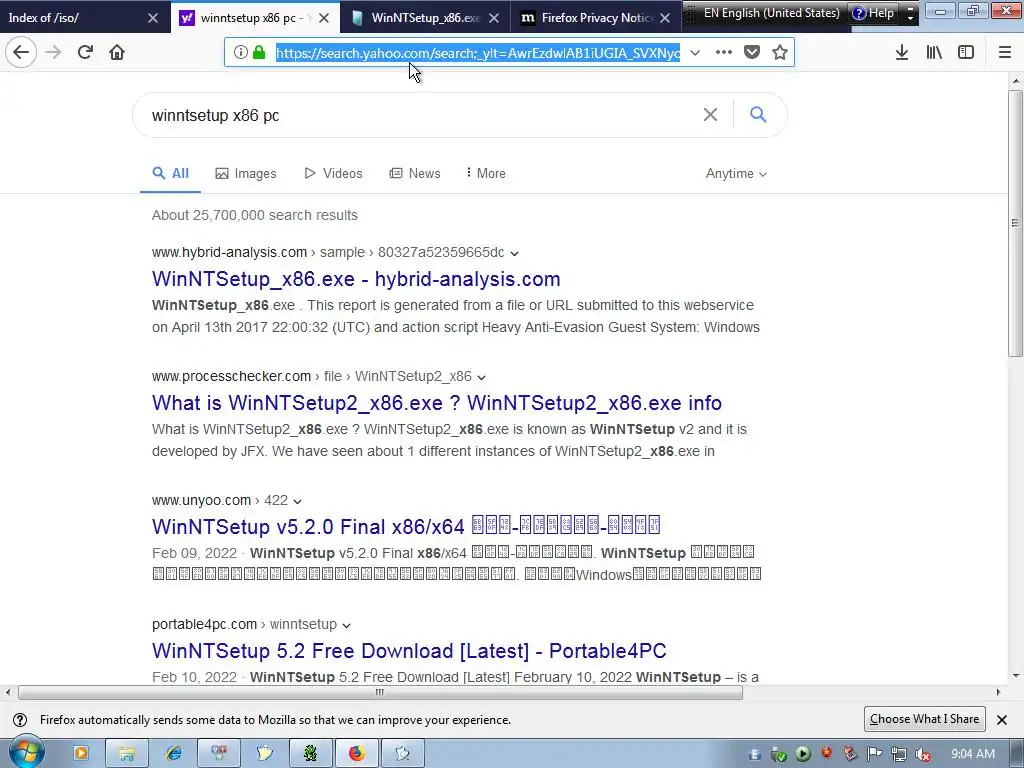Clear the Yahoo search box
Viewport: 1024px width, 768px height.
coord(711,115)
